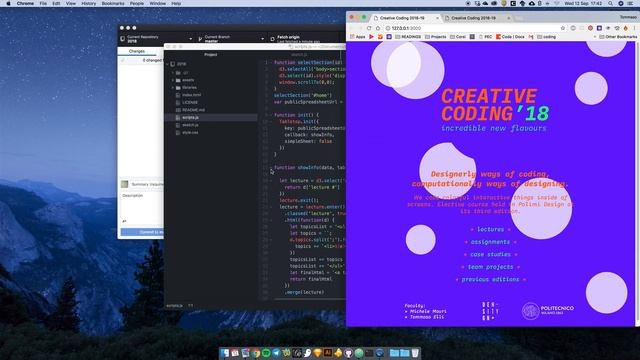Toggle the select-all changed files checkbox
The width and height of the screenshot is (640, 360).
[123, 60]
